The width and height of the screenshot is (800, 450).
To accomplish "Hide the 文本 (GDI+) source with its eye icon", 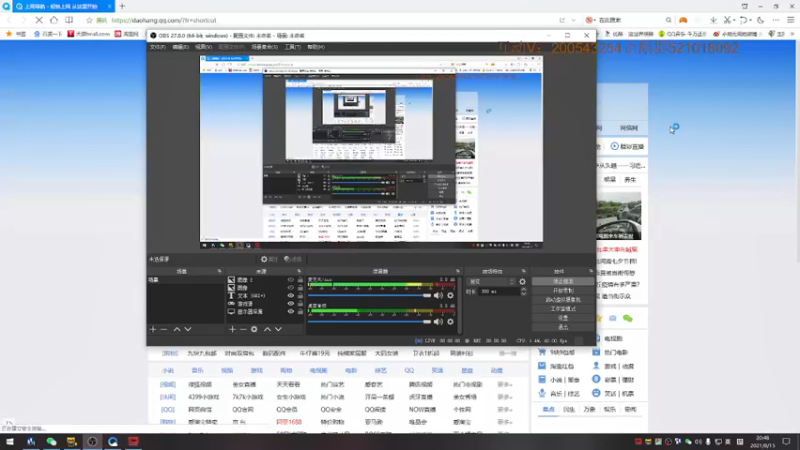I will click(x=291, y=295).
